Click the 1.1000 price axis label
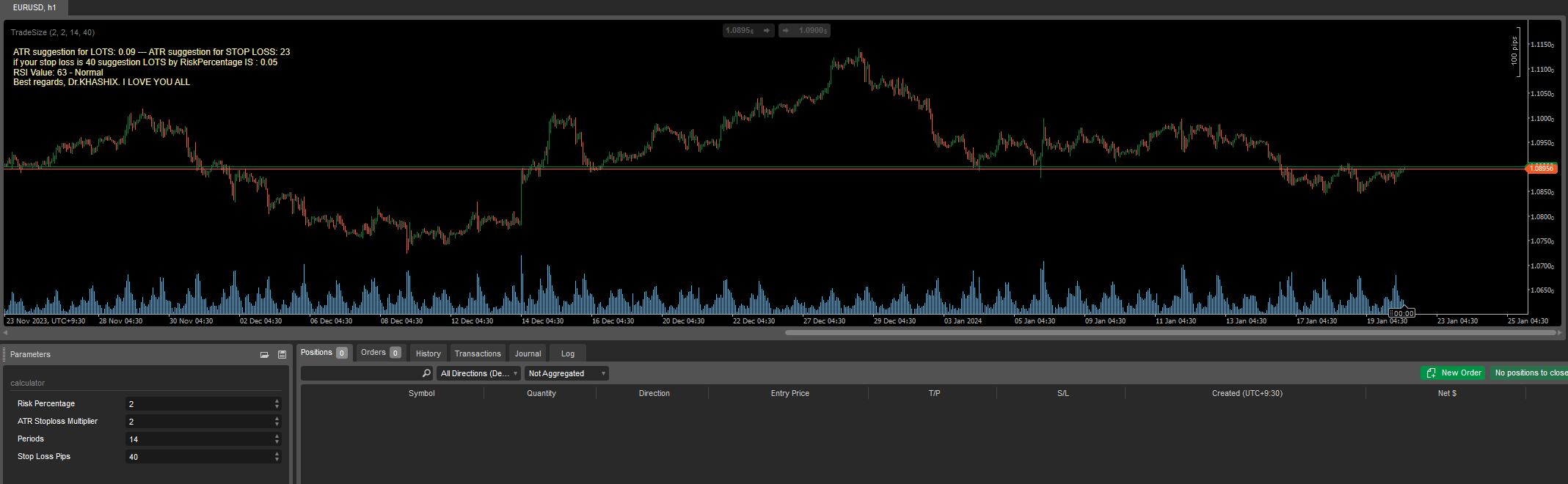Viewport: 1568px width, 484px height. point(1542,119)
